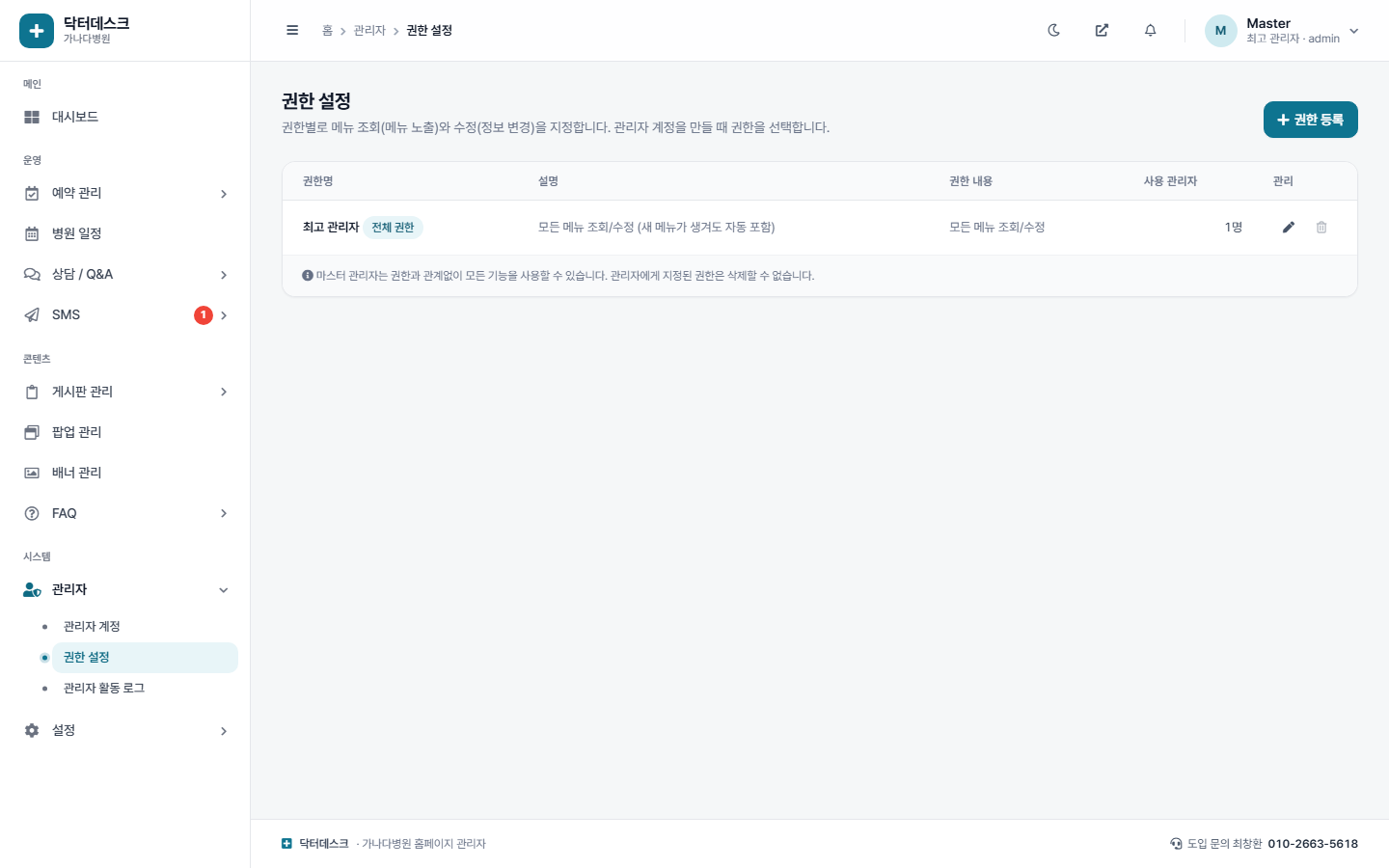Toggle the hamburger sidebar menu icon

pyautogui.click(x=292, y=30)
